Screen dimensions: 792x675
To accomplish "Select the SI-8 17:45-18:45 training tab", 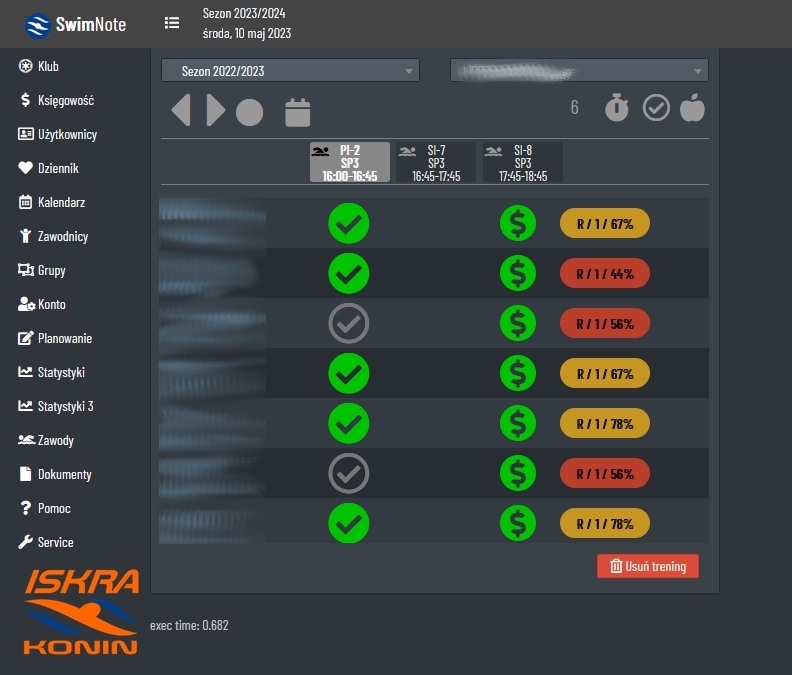I will tap(523, 163).
